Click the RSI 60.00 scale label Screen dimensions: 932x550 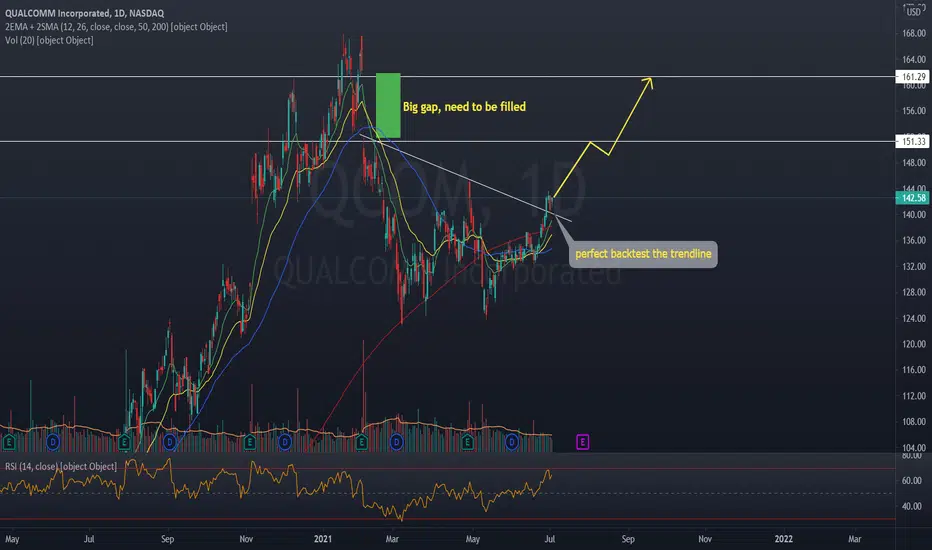[x=914, y=480]
